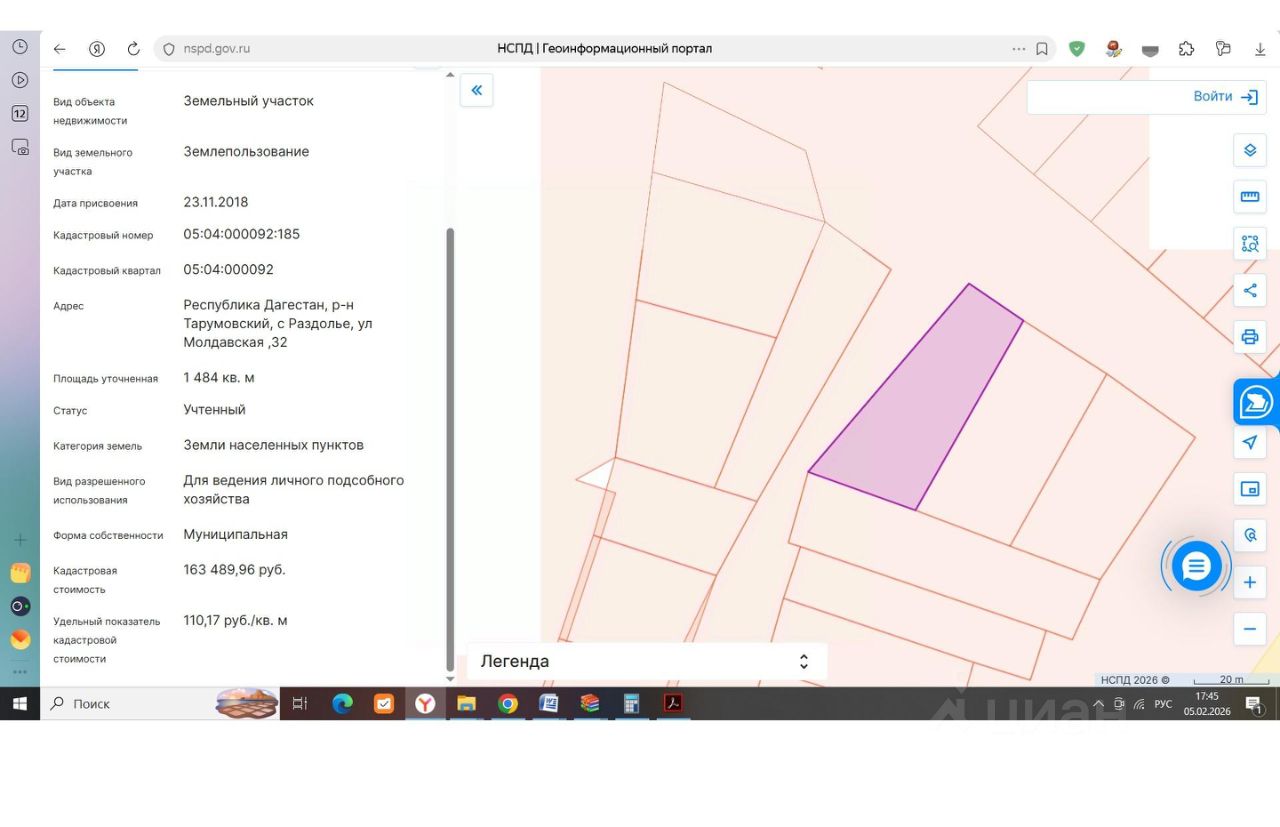This screenshot has width=1280, height=827.
Task: Click the parcel type Землепользование
Action: coord(246,151)
